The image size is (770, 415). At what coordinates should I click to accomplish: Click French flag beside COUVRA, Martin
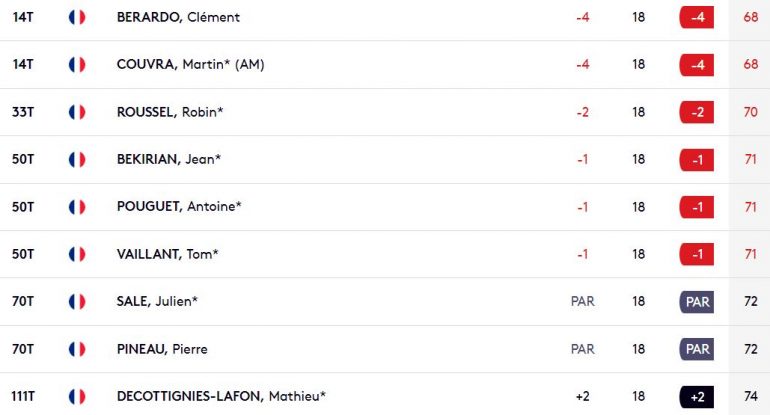tap(77, 64)
